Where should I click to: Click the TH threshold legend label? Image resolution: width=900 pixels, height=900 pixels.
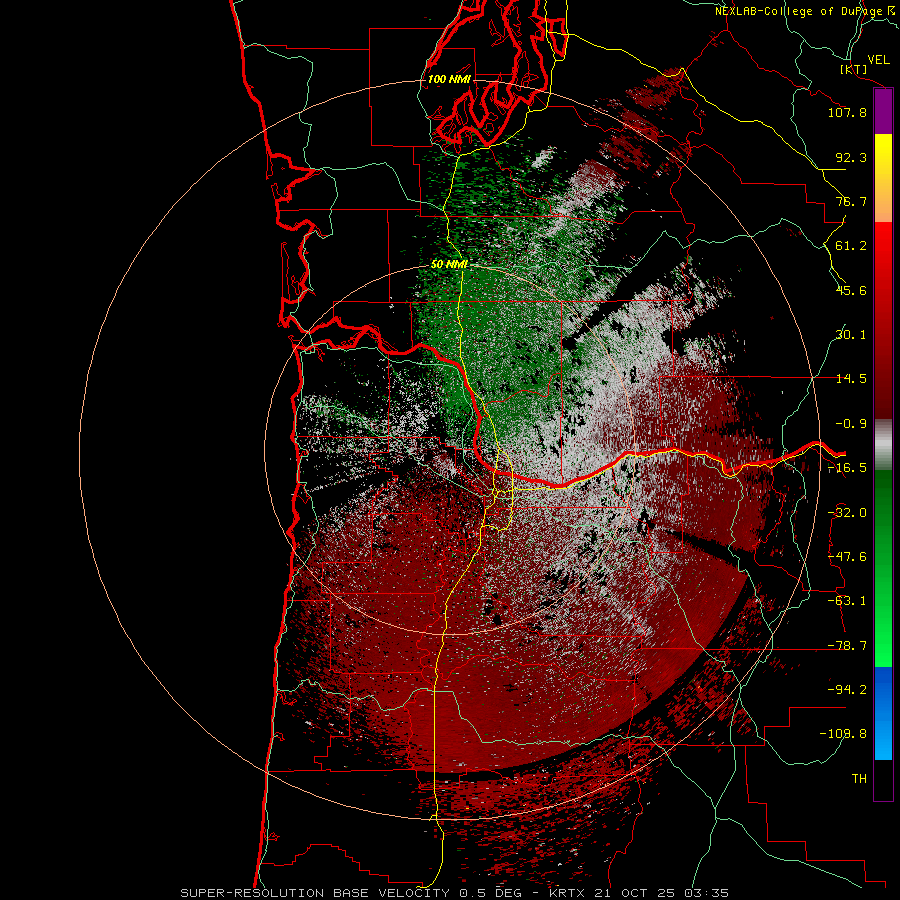tap(859, 778)
